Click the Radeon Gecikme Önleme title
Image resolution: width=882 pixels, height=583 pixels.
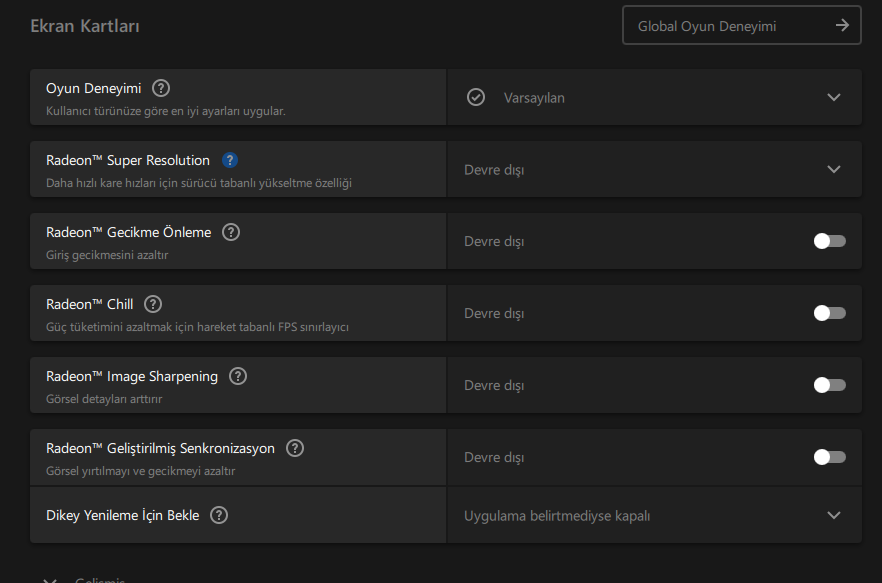[x=129, y=232]
